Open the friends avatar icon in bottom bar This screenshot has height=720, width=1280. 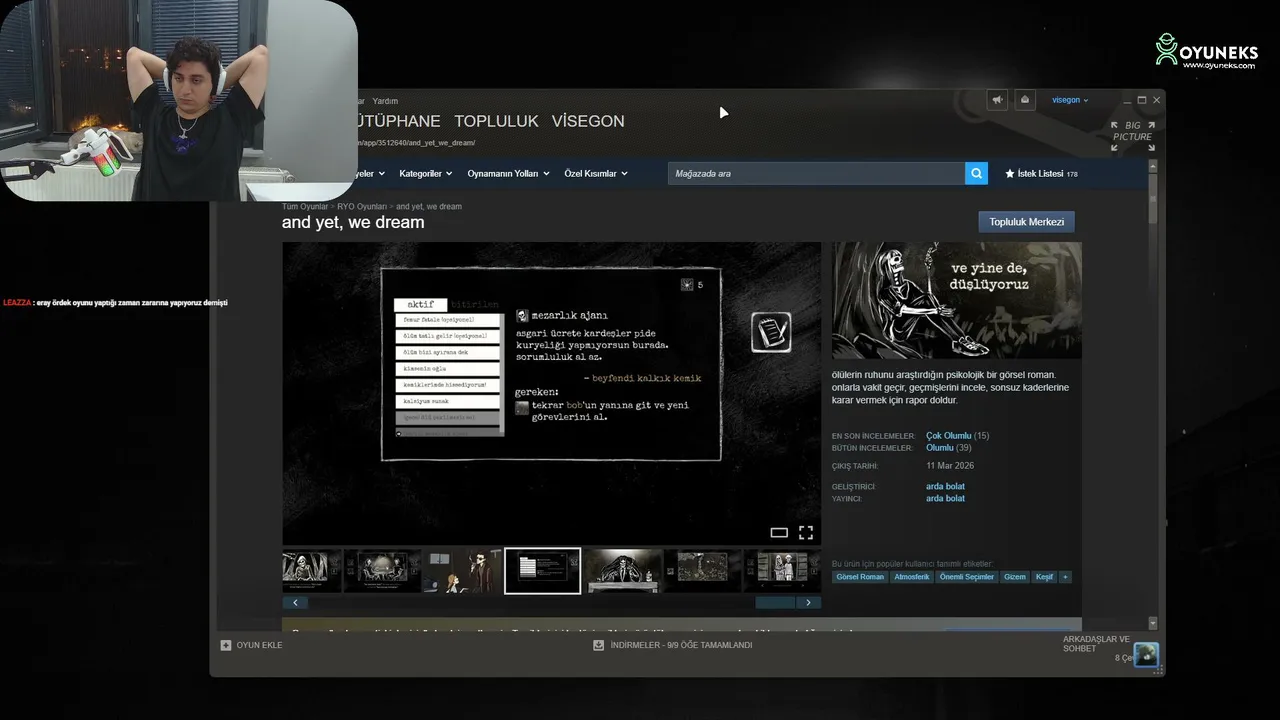(1146, 654)
